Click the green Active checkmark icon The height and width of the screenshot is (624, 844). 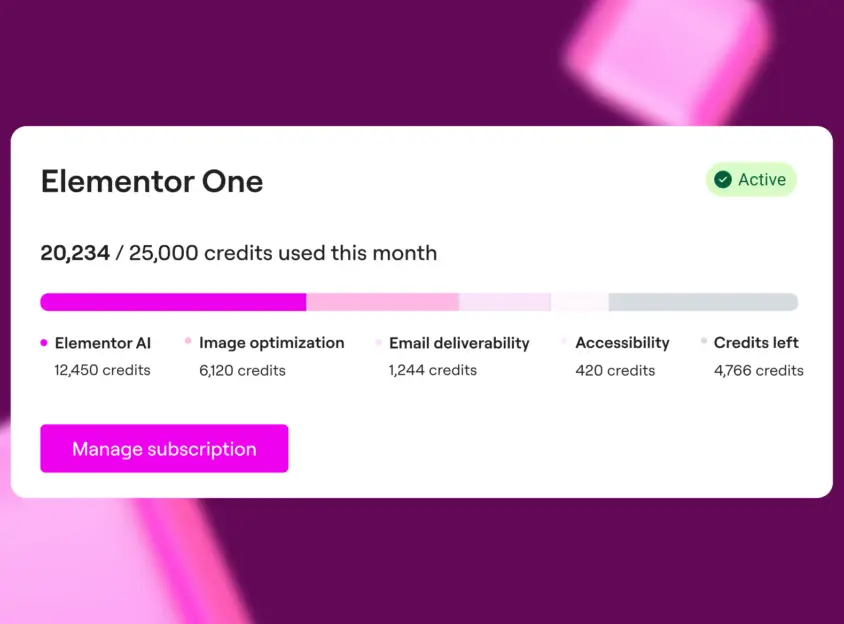(x=723, y=180)
